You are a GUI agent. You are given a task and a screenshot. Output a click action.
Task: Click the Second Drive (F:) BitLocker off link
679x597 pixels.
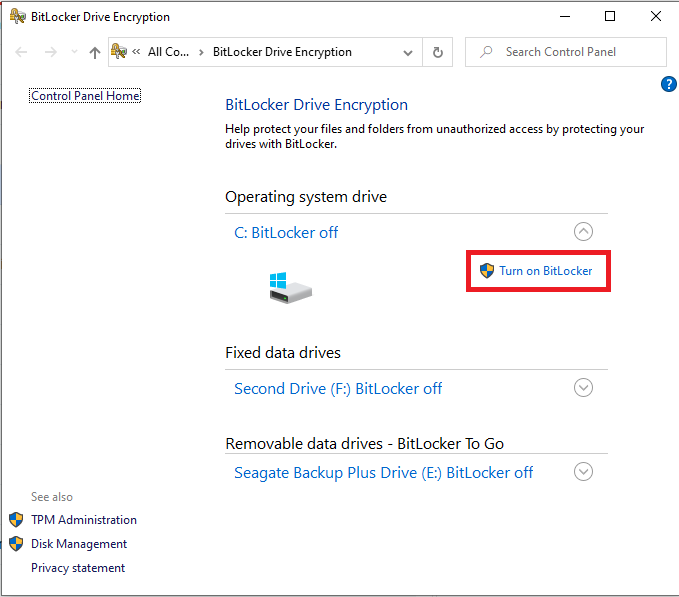point(338,388)
